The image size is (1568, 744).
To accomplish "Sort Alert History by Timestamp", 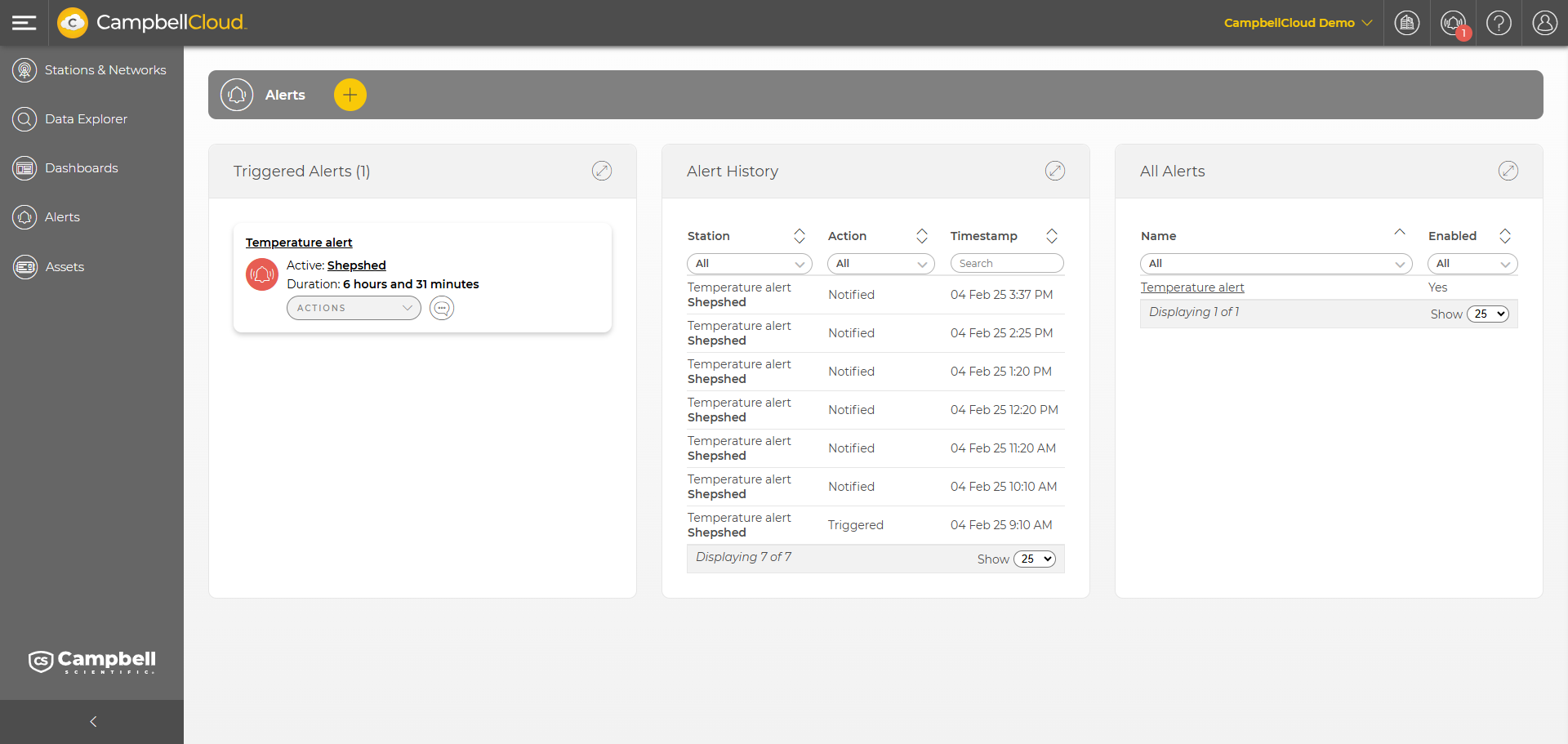I will pyautogui.click(x=1052, y=236).
